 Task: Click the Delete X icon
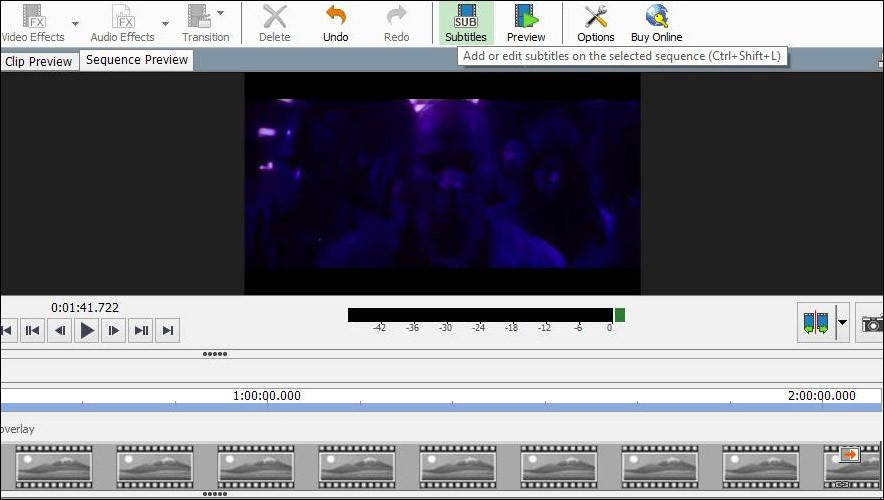274,23
